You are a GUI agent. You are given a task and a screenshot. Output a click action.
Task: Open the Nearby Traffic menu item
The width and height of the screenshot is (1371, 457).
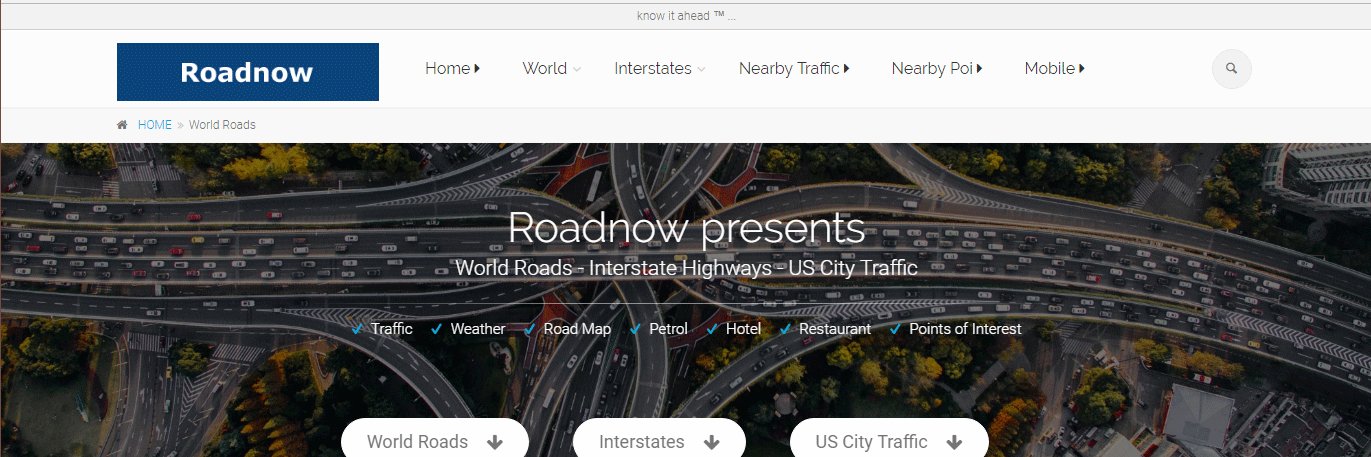[x=789, y=69]
